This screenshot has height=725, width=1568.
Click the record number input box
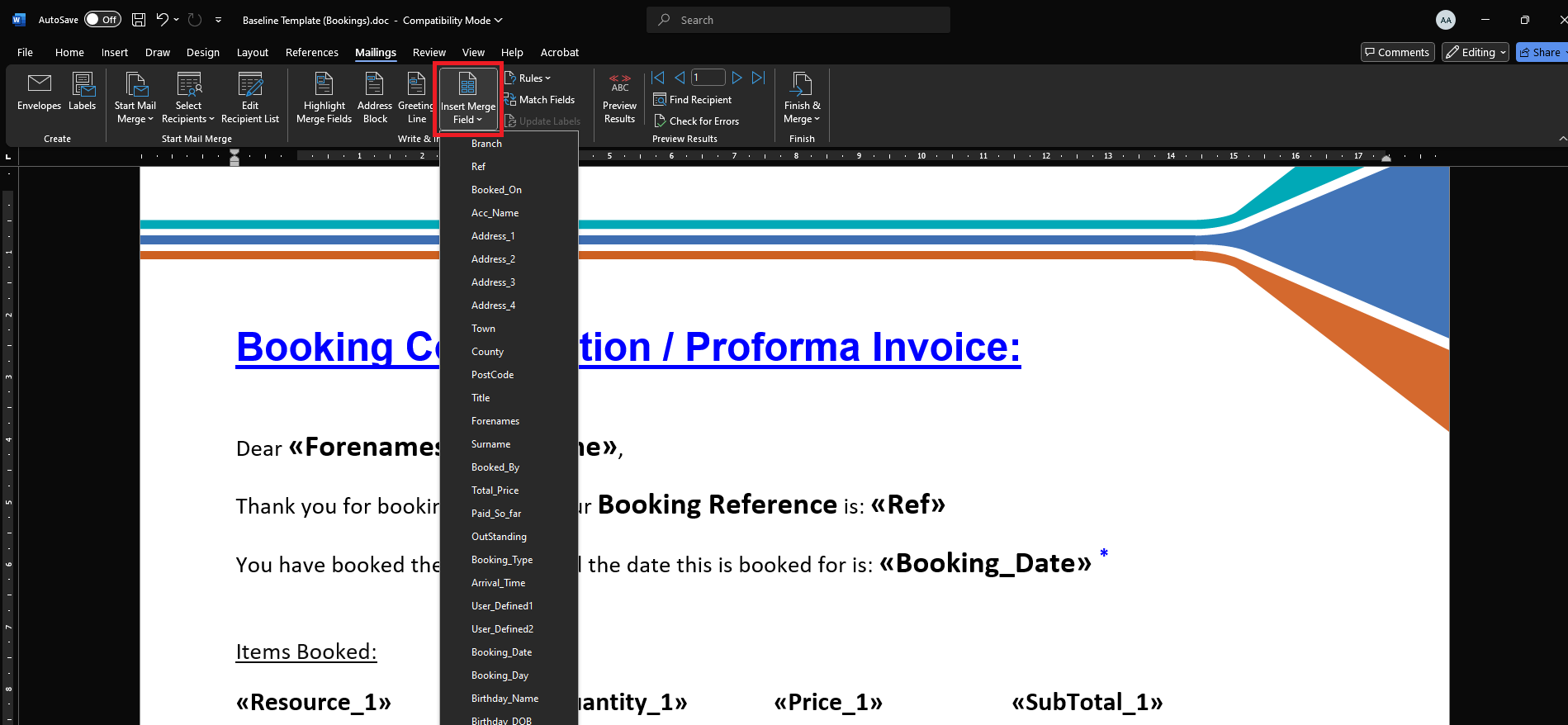[708, 78]
